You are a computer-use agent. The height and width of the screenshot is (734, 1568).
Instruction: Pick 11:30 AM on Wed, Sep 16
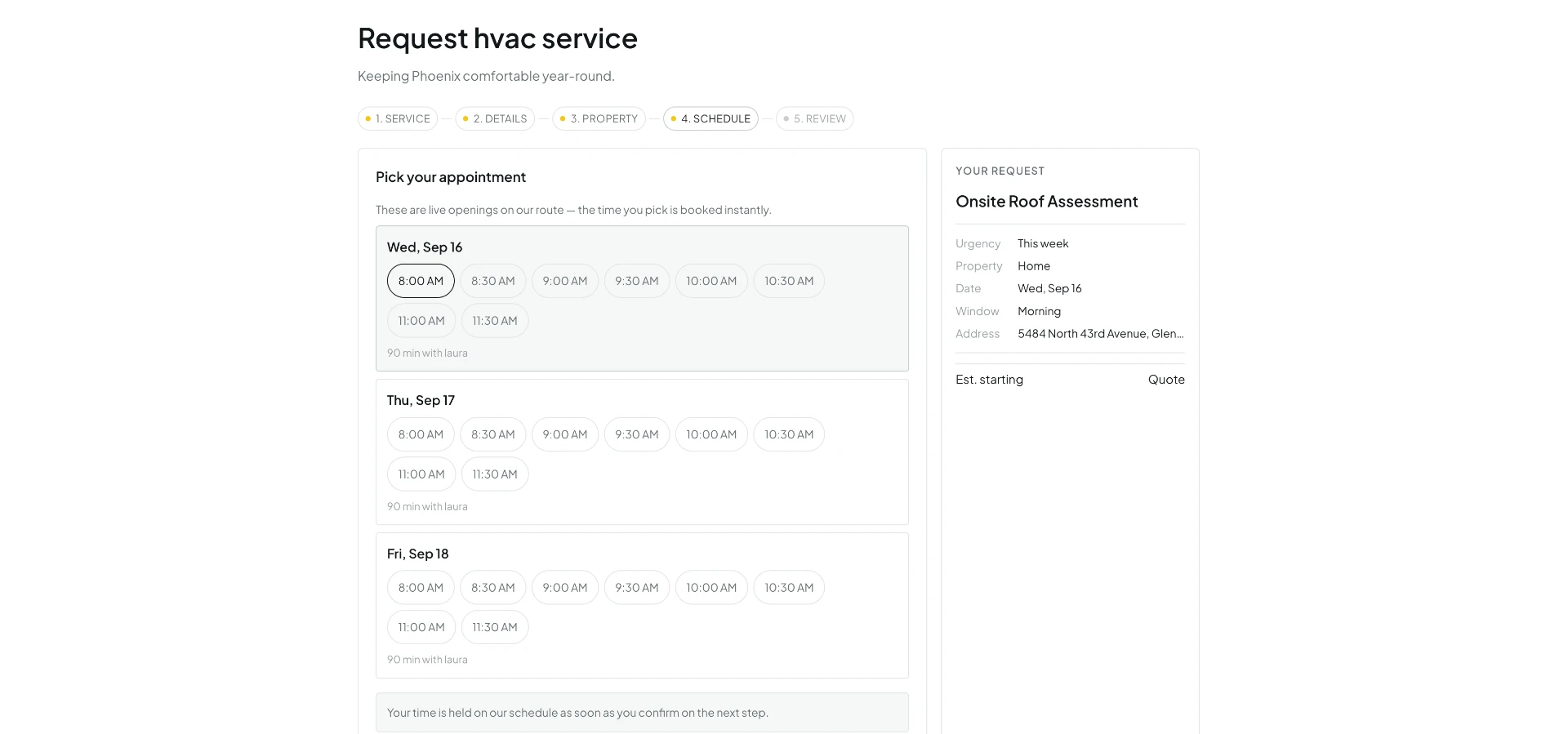click(x=495, y=321)
